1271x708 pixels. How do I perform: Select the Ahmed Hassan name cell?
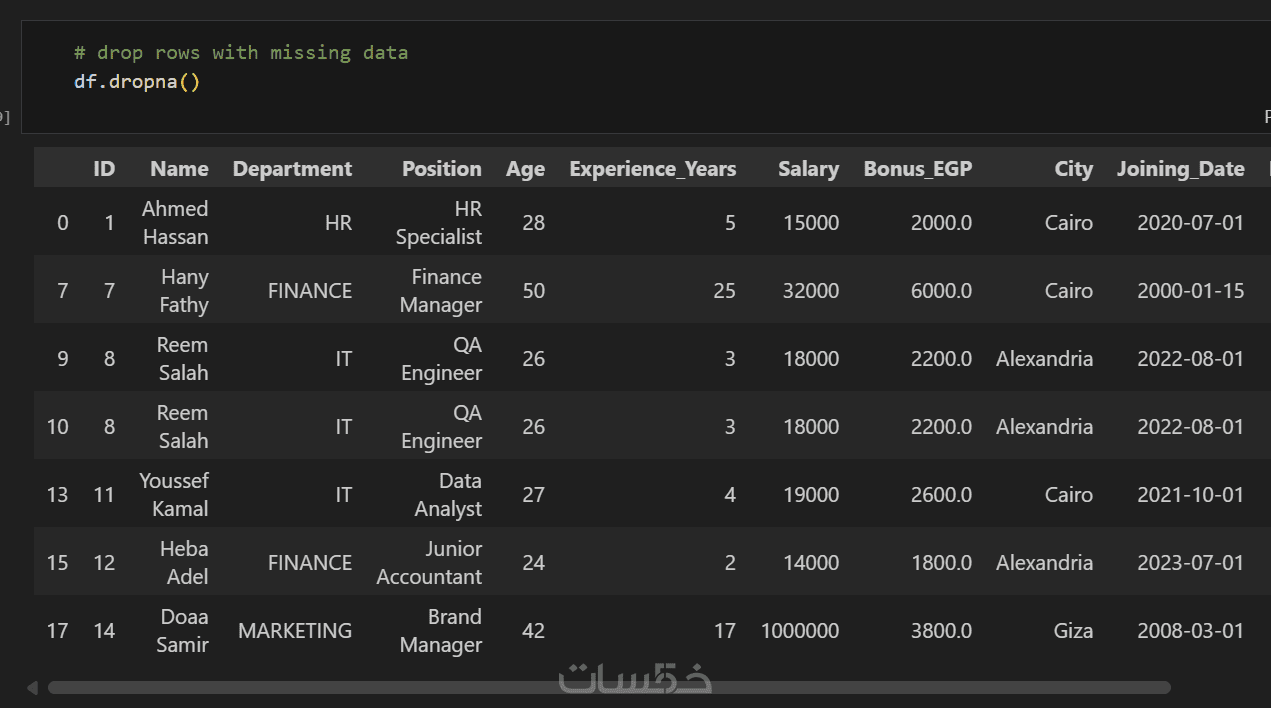pos(175,223)
